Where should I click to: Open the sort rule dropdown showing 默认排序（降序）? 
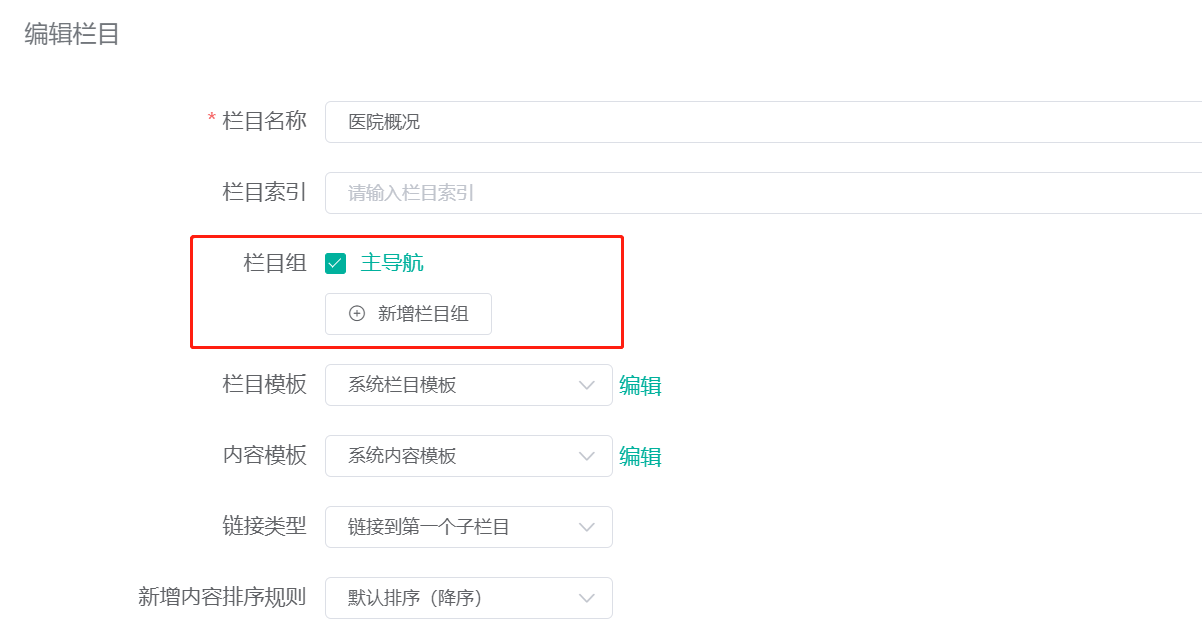click(x=468, y=597)
